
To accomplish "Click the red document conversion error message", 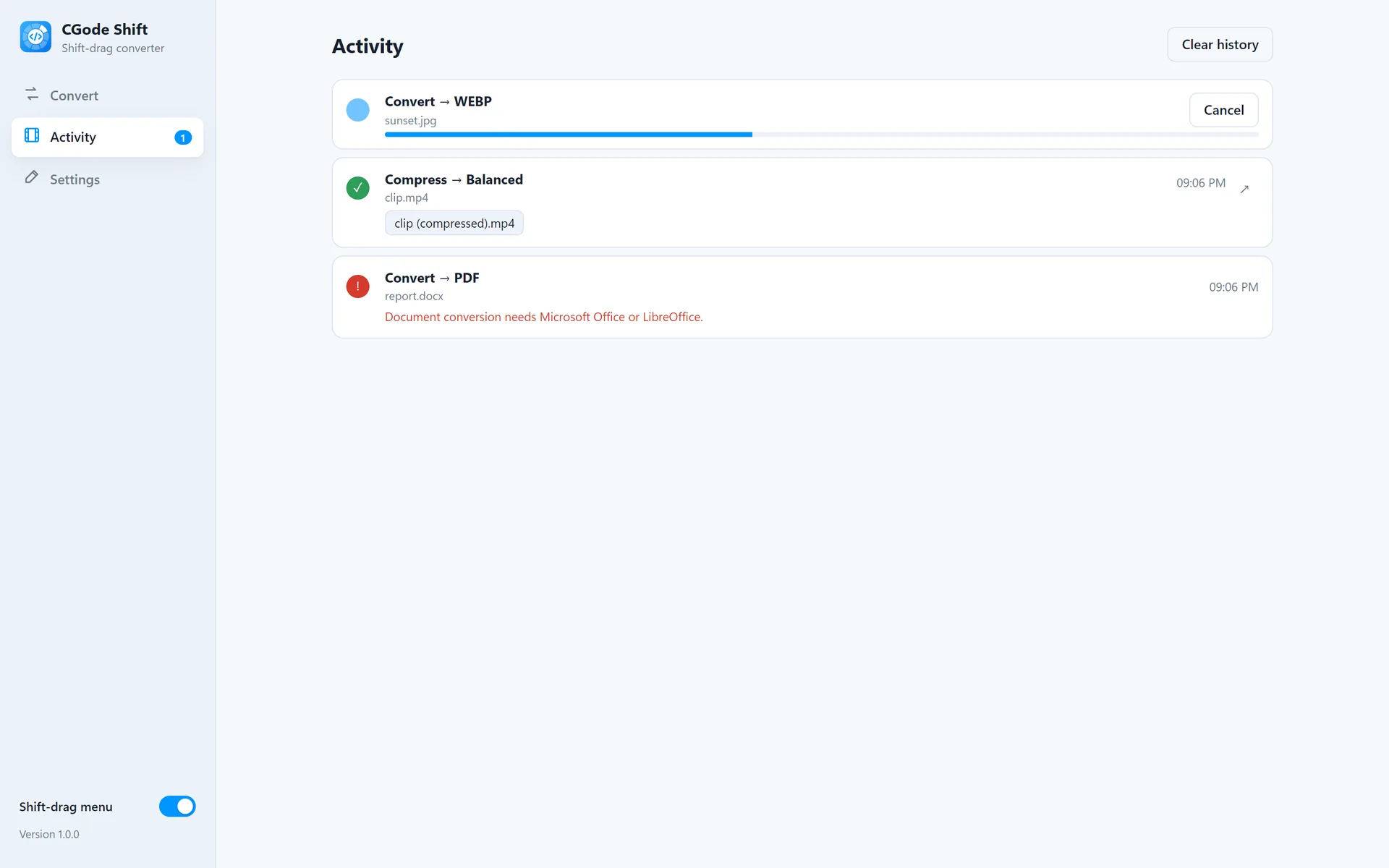I will [x=544, y=317].
